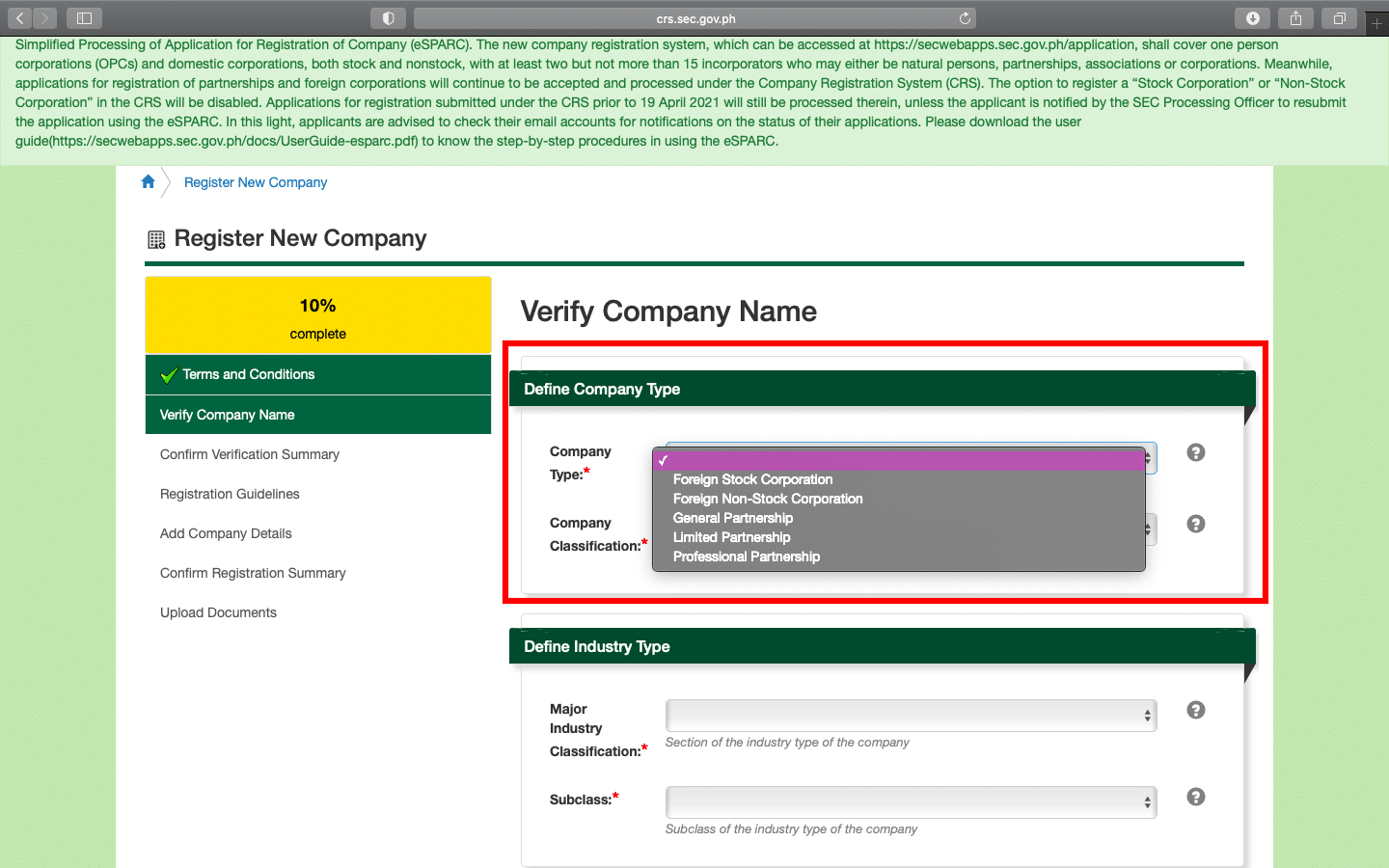Click the Safari address bar
This screenshot has height=868, width=1389.
(694, 18)
